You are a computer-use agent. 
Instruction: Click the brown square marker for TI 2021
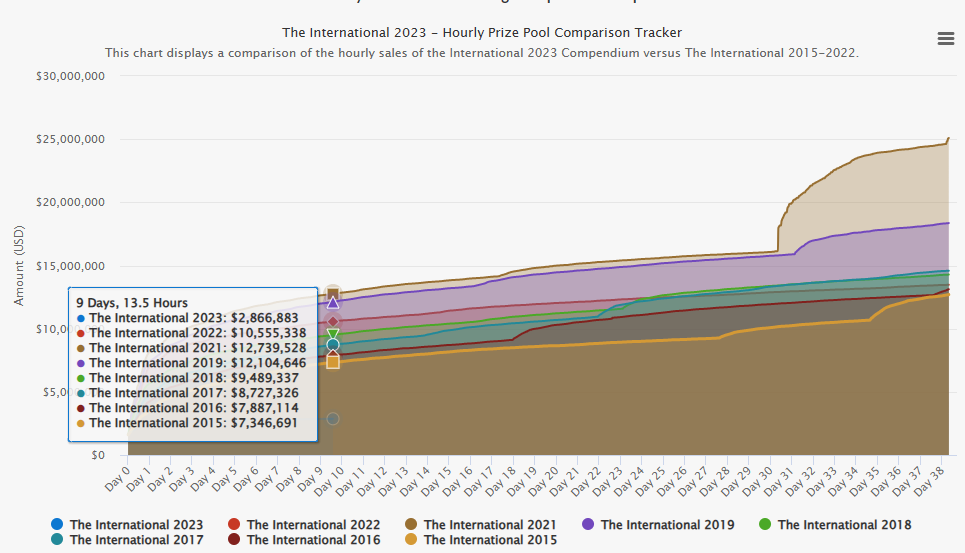pyautogui.click(x=332, y=294)
